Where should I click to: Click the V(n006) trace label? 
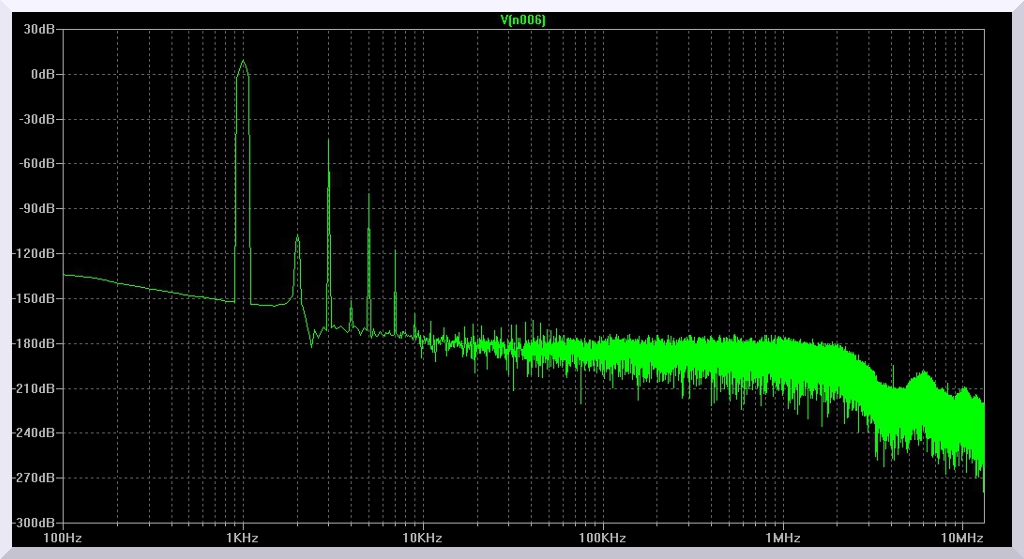pyautogui.click(x=522, y=20)
